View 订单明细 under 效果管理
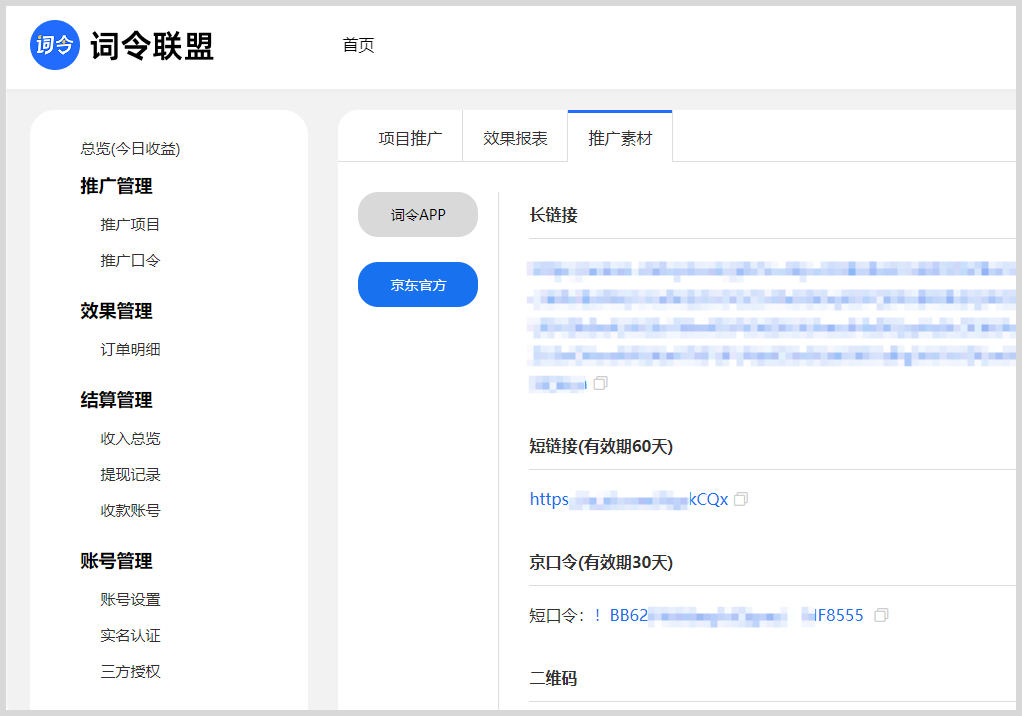Viewport: 1022px width, 716px height. click(x=131, y=349)
